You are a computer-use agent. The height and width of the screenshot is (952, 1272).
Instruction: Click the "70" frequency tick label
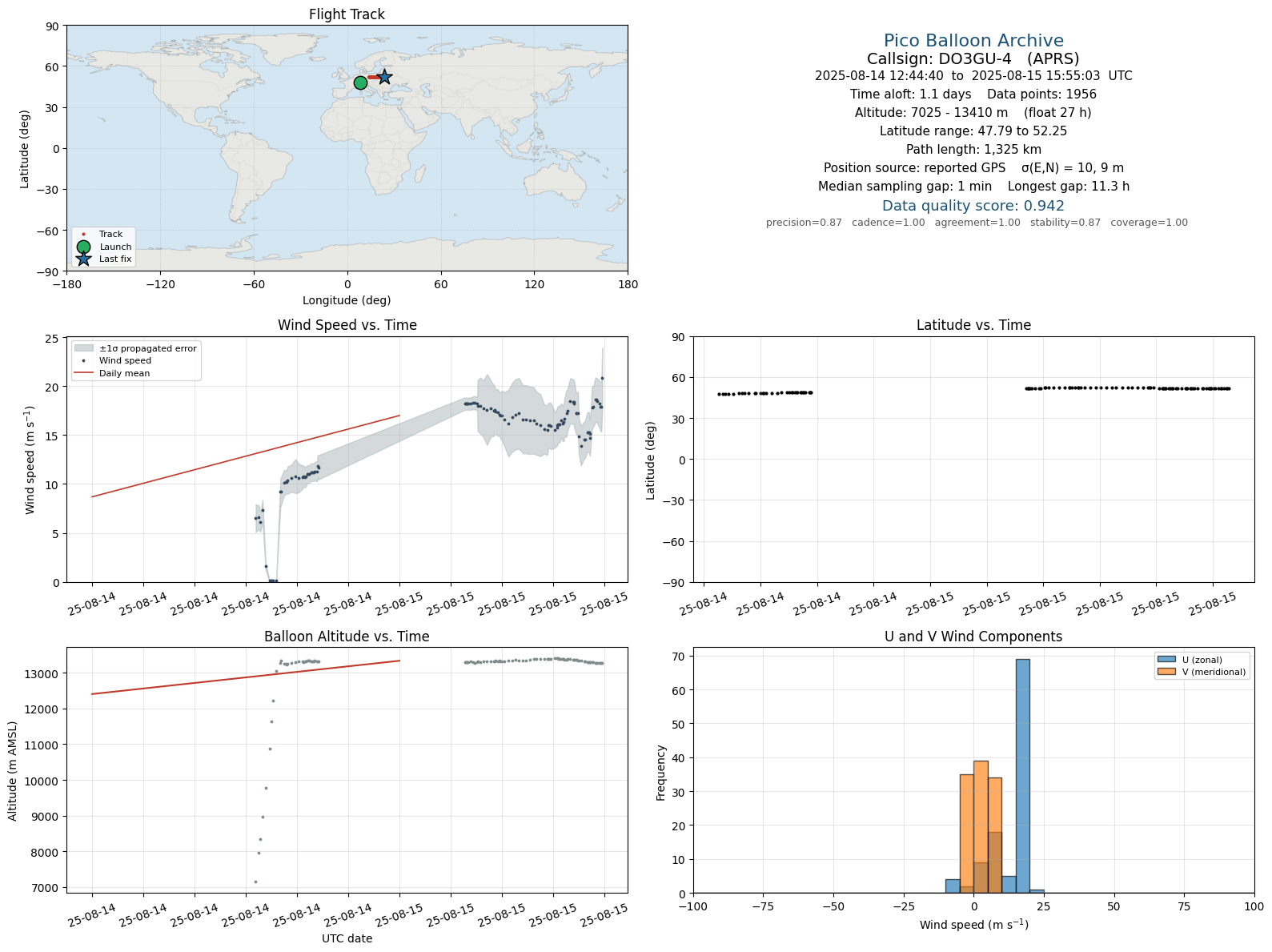pos(680,657)
